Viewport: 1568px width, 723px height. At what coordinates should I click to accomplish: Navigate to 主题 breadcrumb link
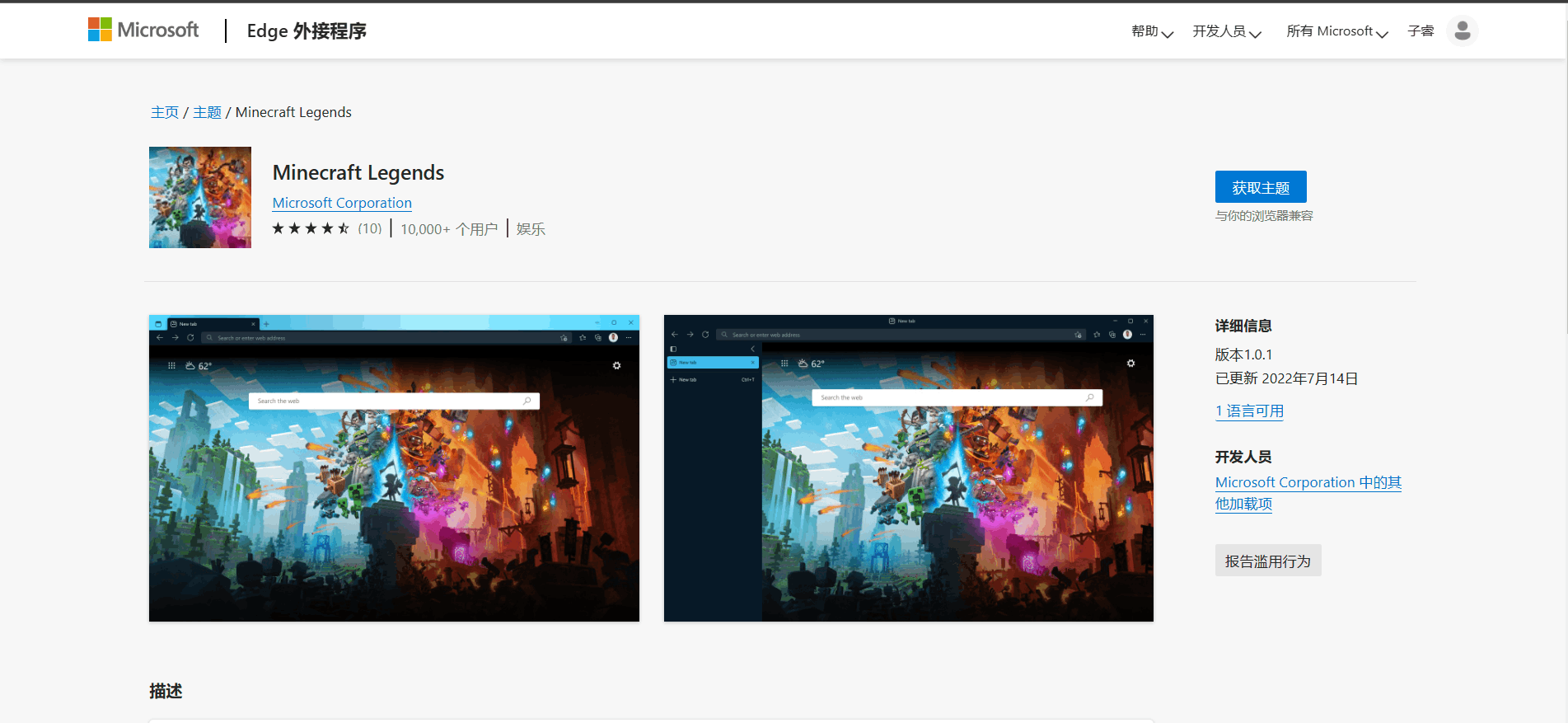pyautogui.click(x=207, y=112)
